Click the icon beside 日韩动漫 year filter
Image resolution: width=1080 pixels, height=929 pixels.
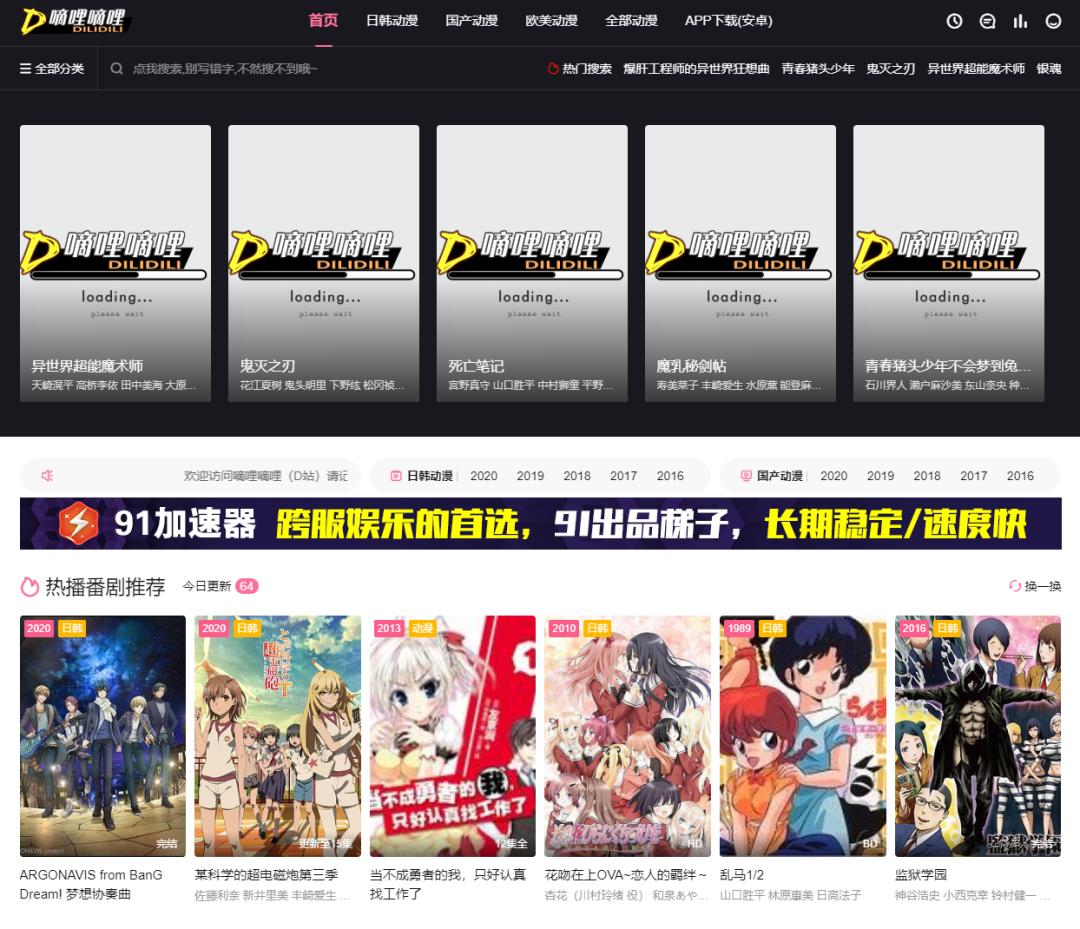(x=396, y=476)
